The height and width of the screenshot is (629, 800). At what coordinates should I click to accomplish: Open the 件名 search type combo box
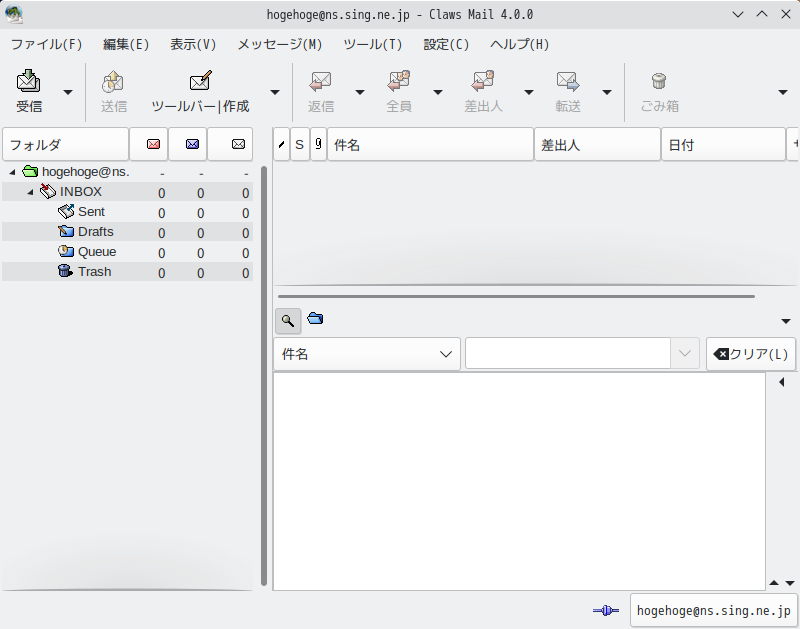coord(367,354)
